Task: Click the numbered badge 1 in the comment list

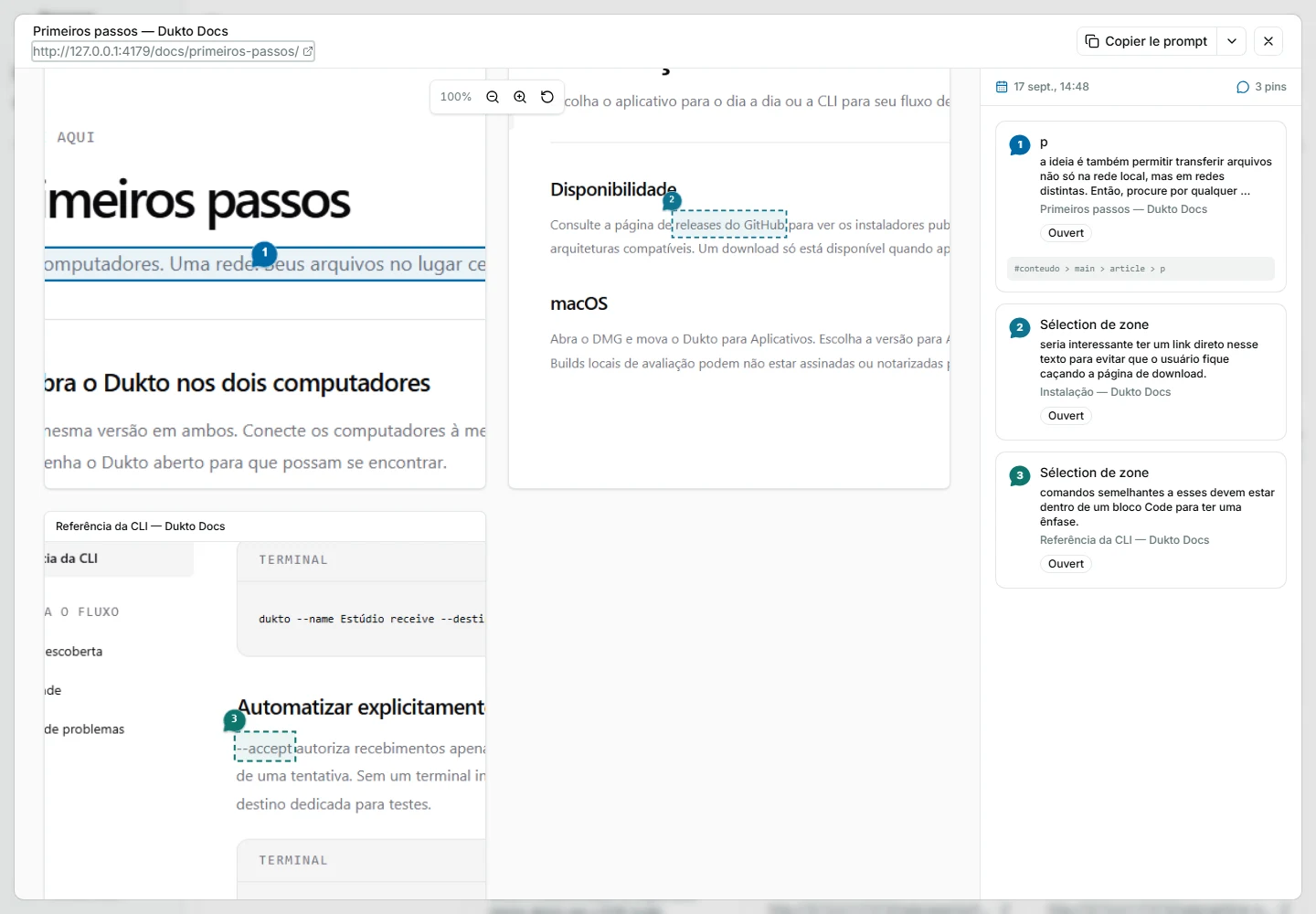Action: pyautogui.click(x=1020, y=144)
